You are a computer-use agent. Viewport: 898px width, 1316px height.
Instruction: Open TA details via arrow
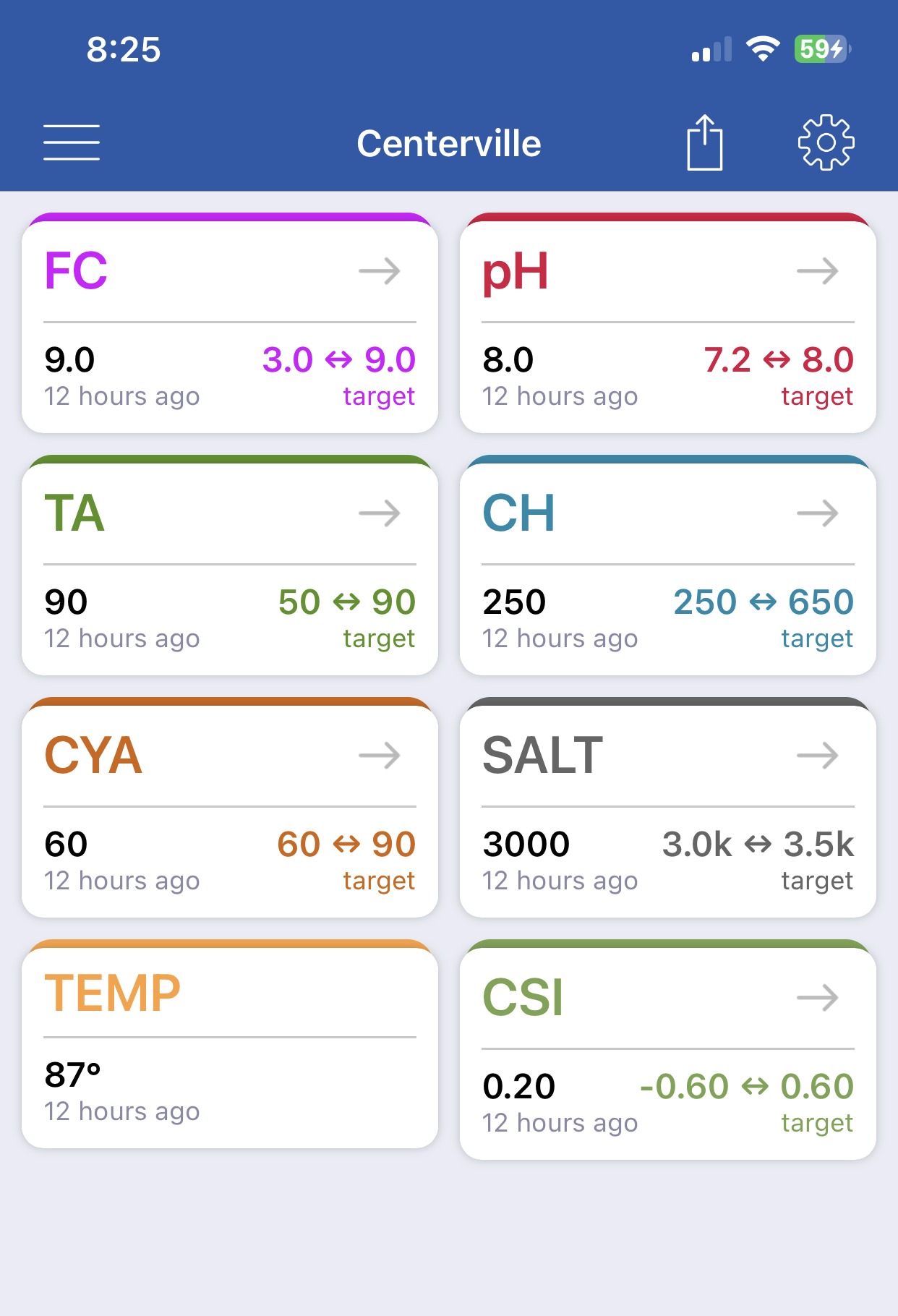[x=380, y=513]
